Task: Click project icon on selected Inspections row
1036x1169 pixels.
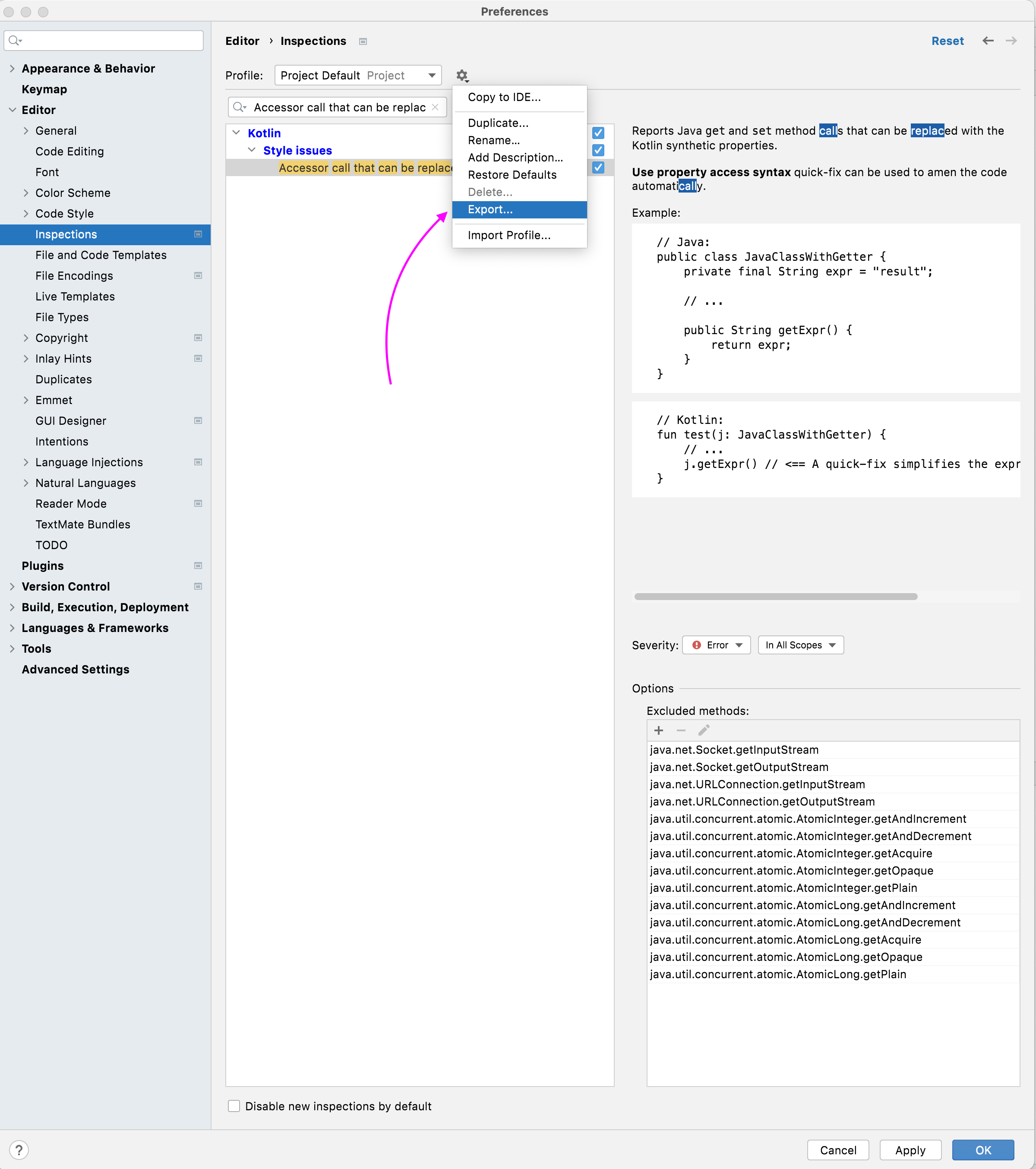Action: tap(199, 234)
